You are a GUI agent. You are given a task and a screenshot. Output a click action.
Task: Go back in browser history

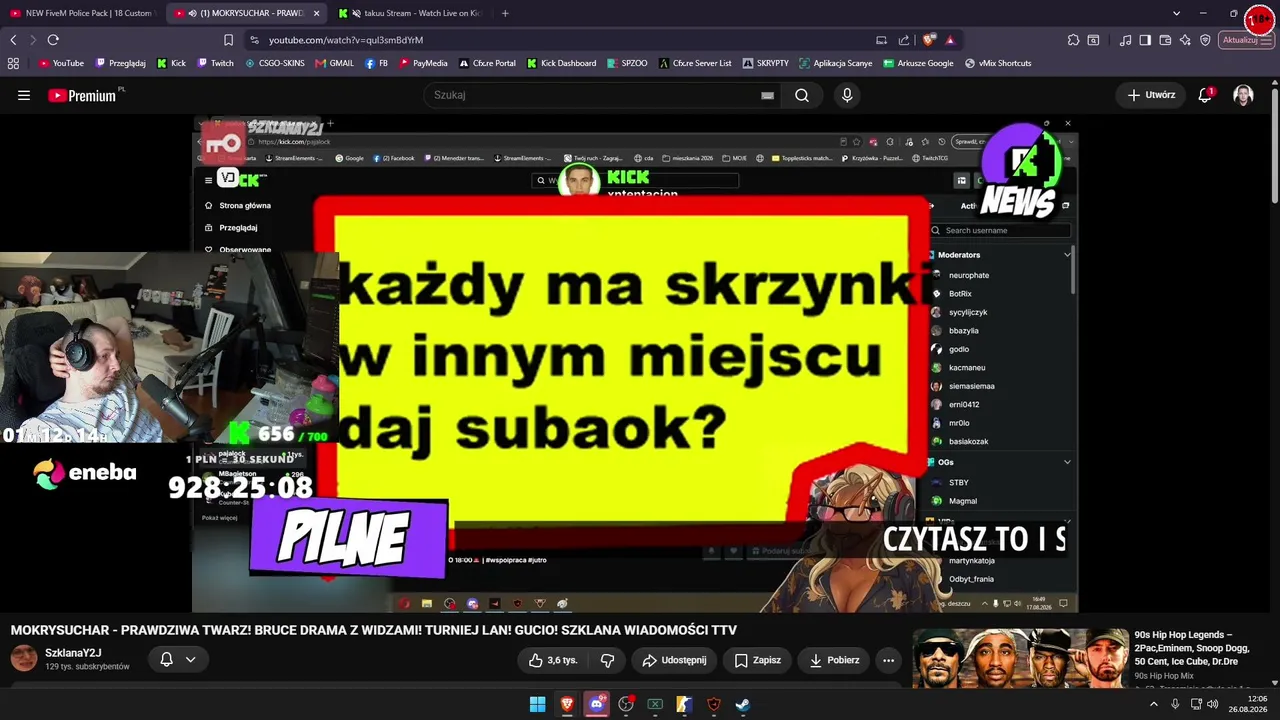click(x=13, y=40)
